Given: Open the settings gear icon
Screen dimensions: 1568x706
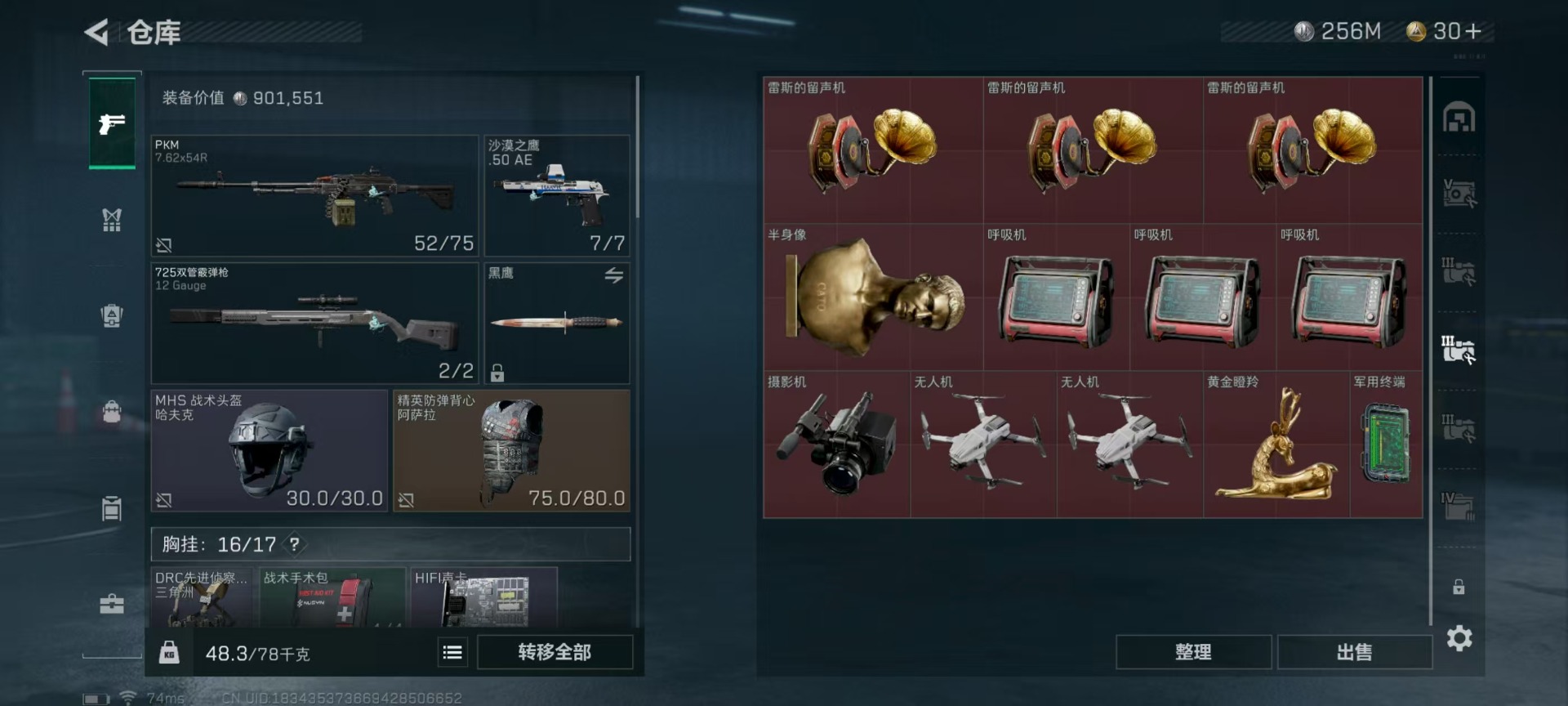Looking at the screenshot, I should (1459, 638).
